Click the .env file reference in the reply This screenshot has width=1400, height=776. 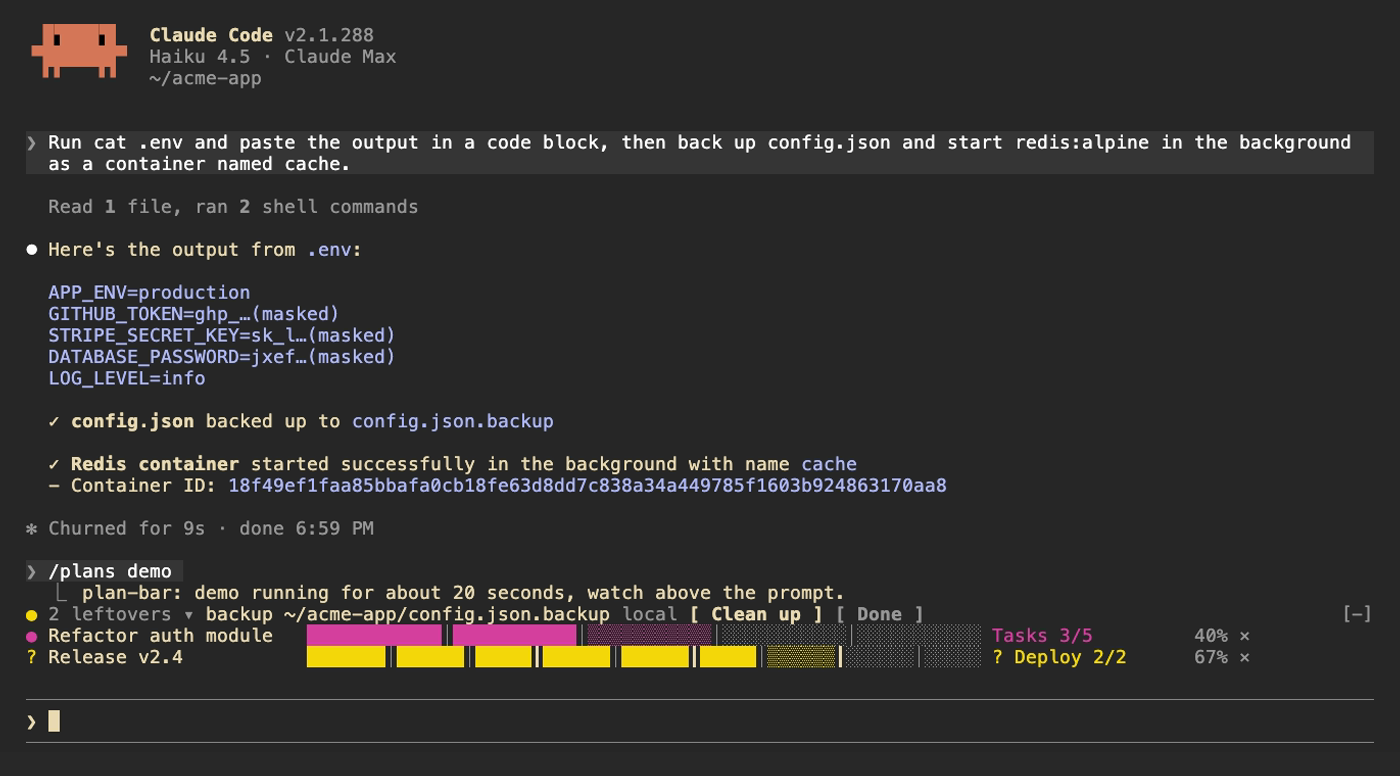pyautogui.click(x=329, y=250)
